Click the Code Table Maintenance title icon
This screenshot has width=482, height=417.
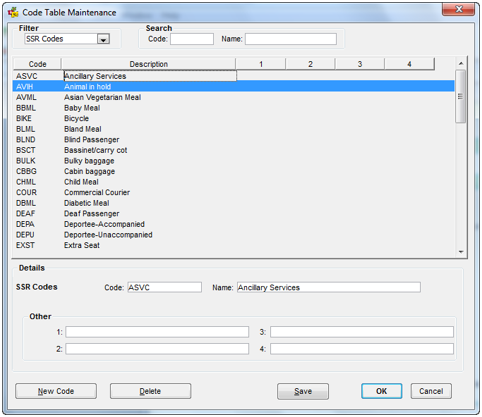point(13,13)
